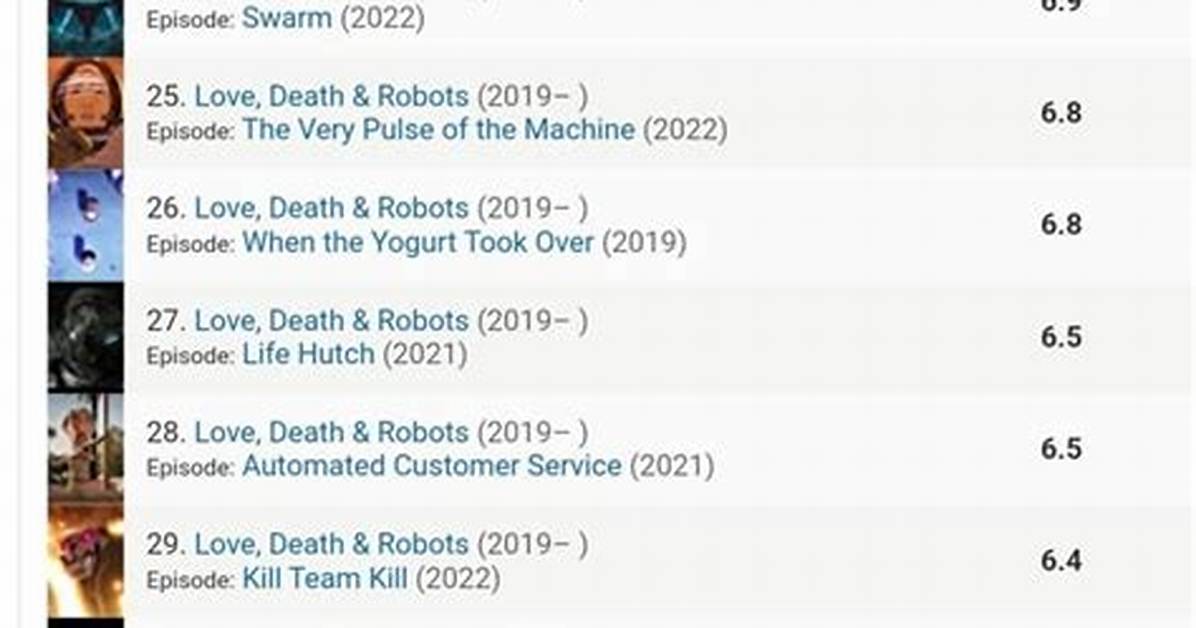Screen dimensions: 1196x628
Task: Click the Kill Team Kill thumbnail
Action: pyautogui.click(x=85, y=561)
